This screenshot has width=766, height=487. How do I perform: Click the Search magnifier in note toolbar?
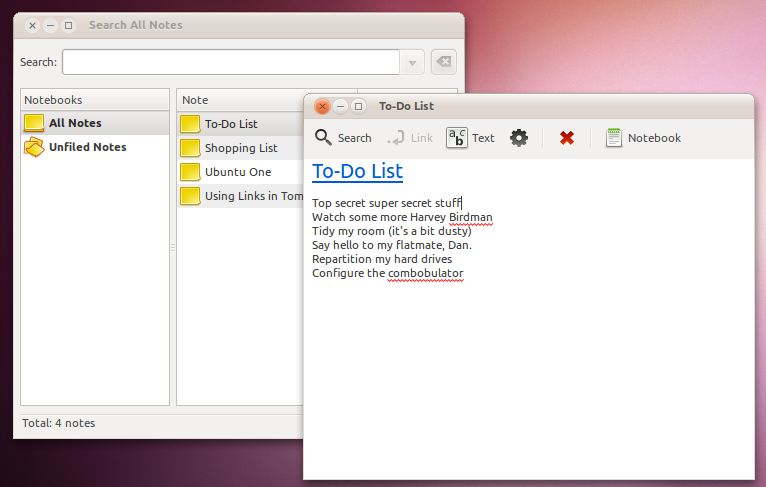click(x=324, y=138)
